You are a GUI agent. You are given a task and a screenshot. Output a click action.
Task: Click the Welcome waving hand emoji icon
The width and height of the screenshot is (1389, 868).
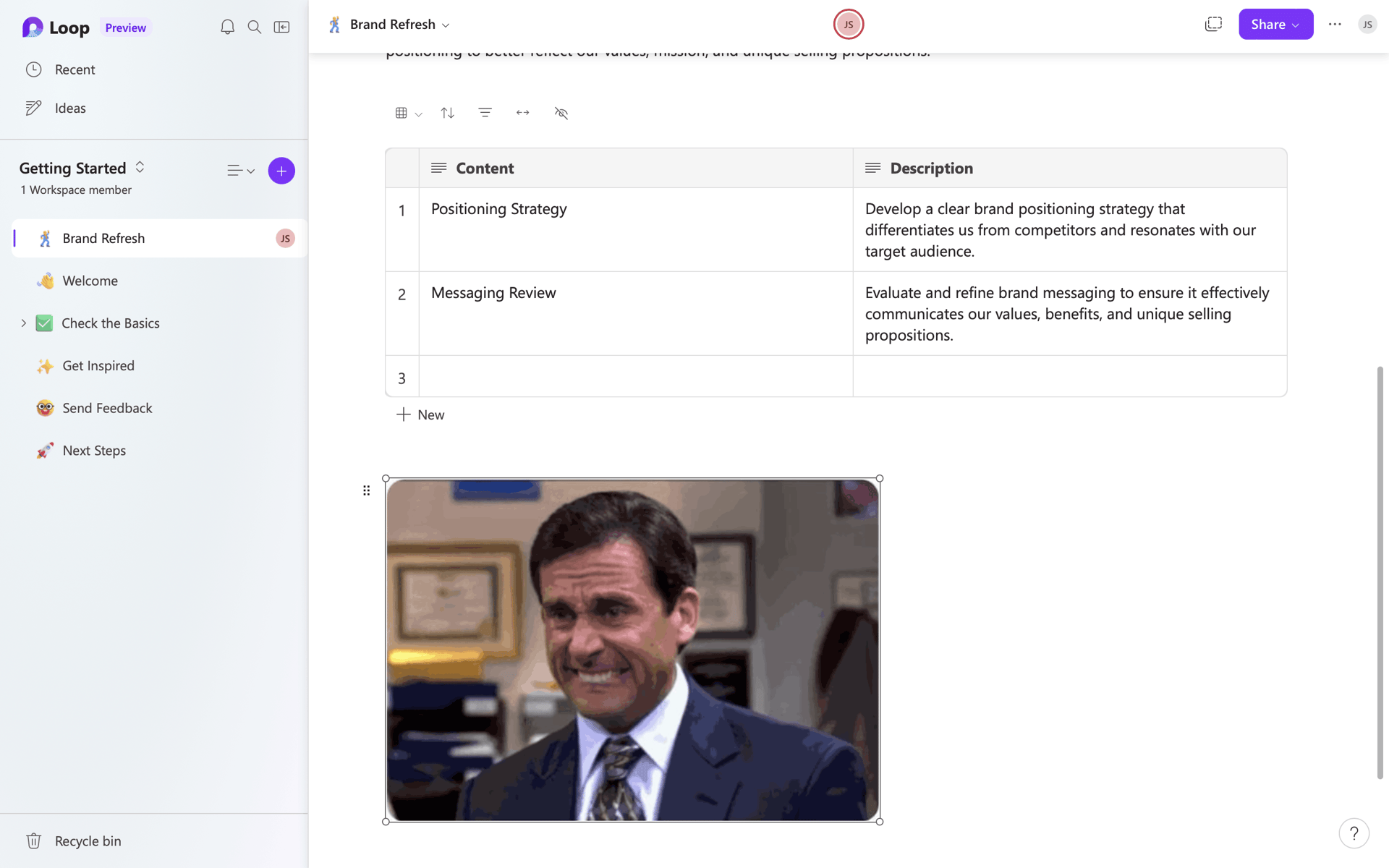coord(45,281)
